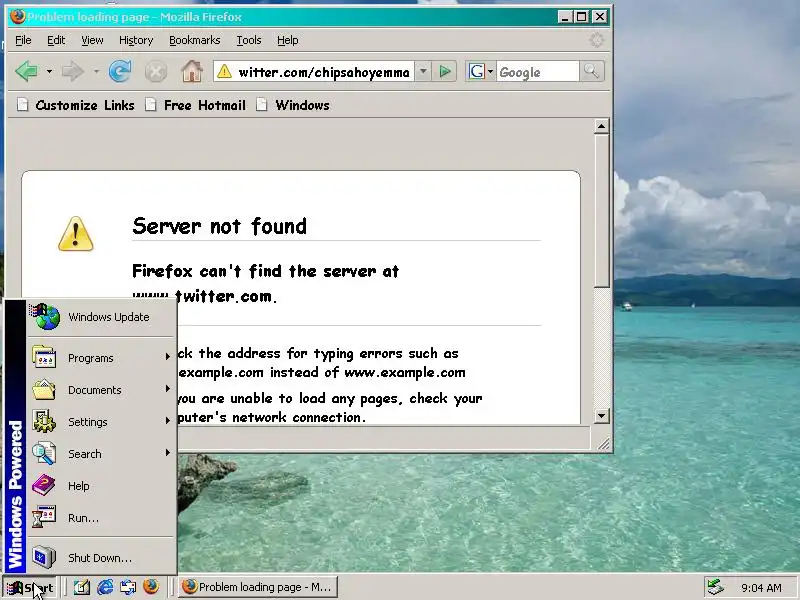Viewport: 800px width, 600px height.
Task: Click the scrollbar down arrow
Action: tap(602, 416)
